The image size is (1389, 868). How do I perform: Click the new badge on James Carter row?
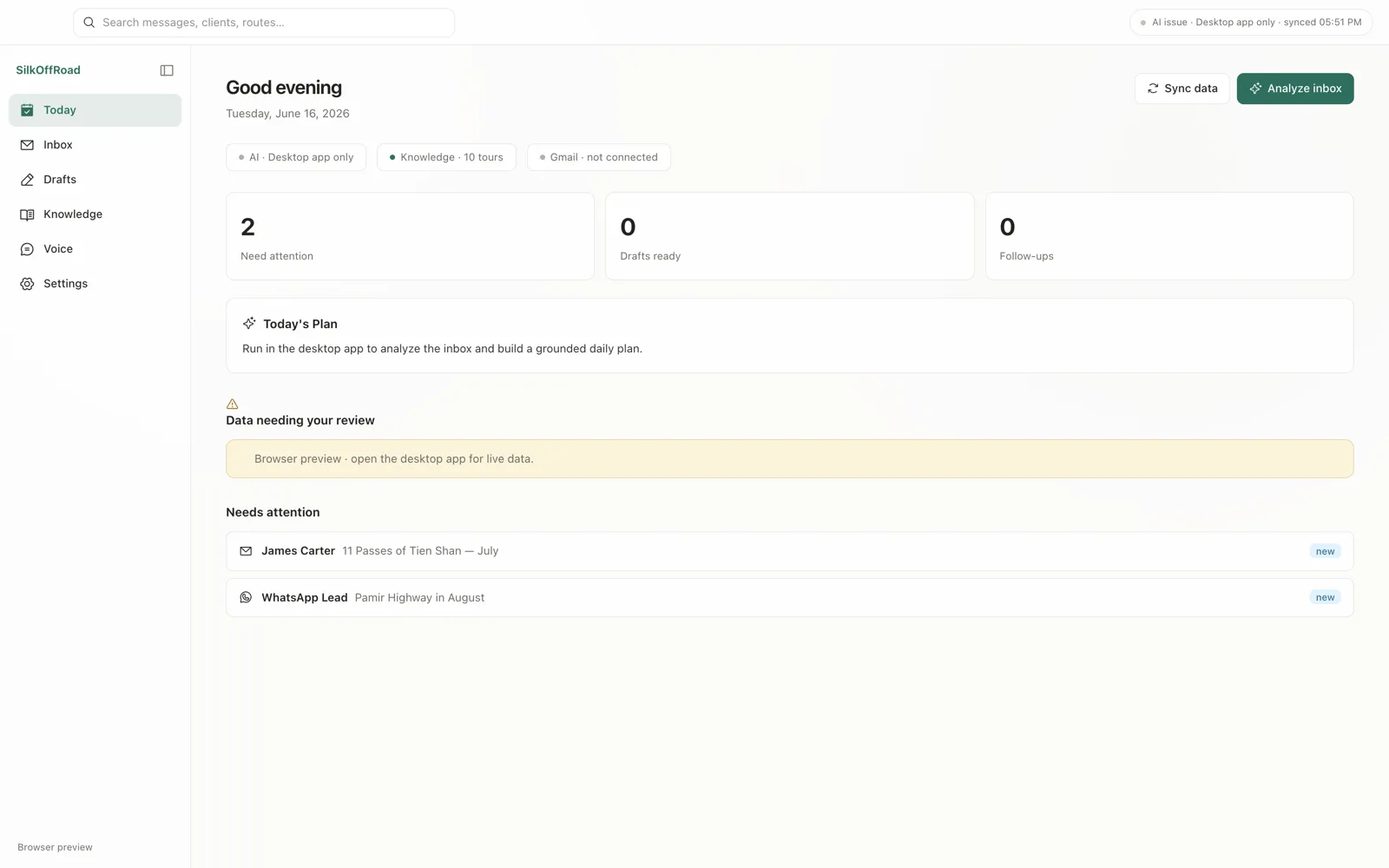[1325, 551]
